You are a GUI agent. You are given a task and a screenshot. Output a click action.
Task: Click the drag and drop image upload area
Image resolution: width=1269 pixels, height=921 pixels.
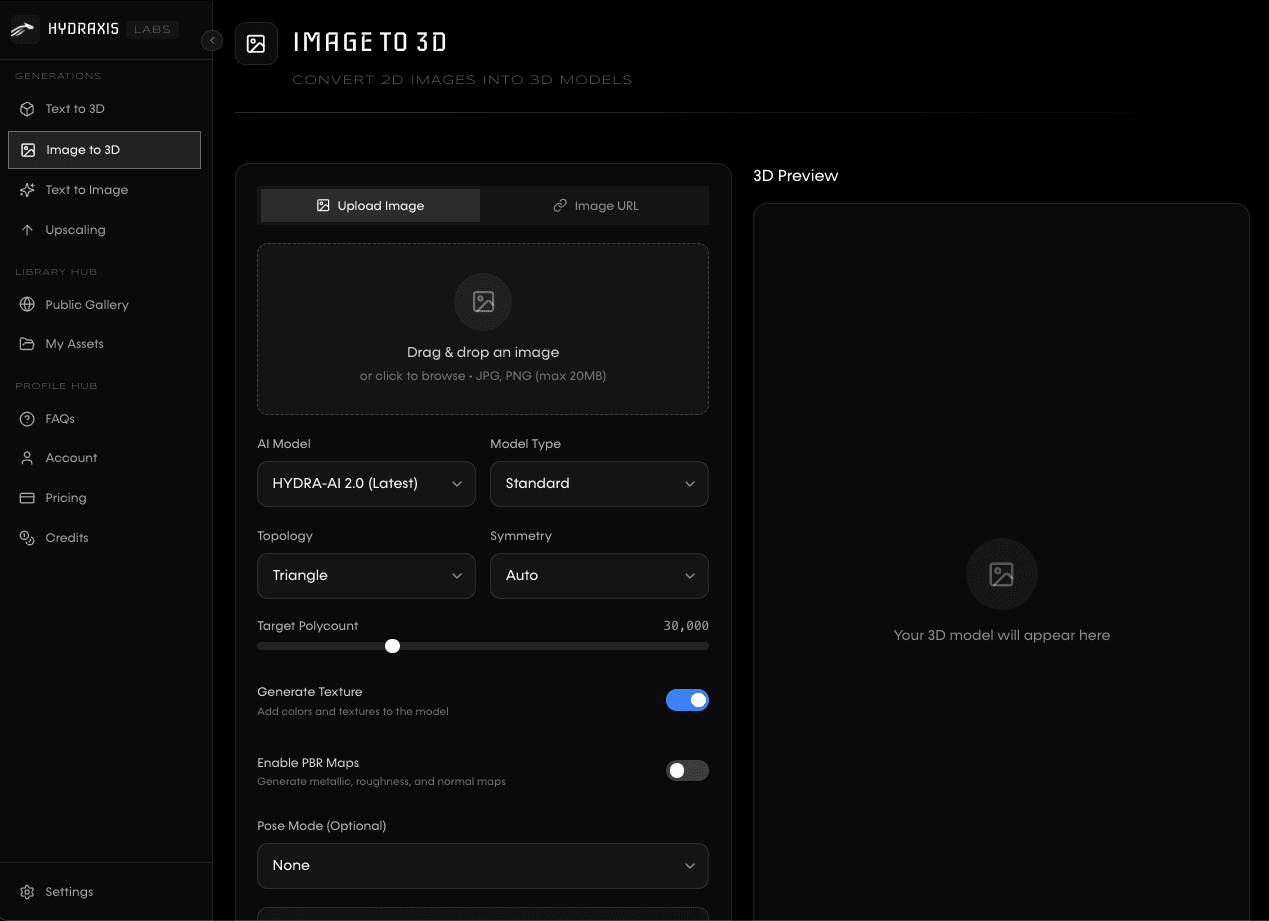pyautogui.click(x=483, y=329)
